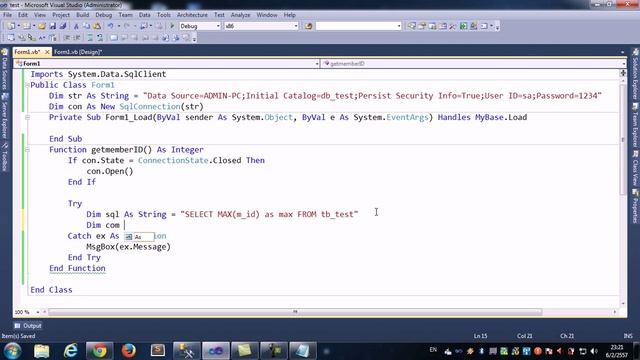This screenshot has width=640, height=360.
Task: Click the Windows Start button
Action: click(12, 351)
